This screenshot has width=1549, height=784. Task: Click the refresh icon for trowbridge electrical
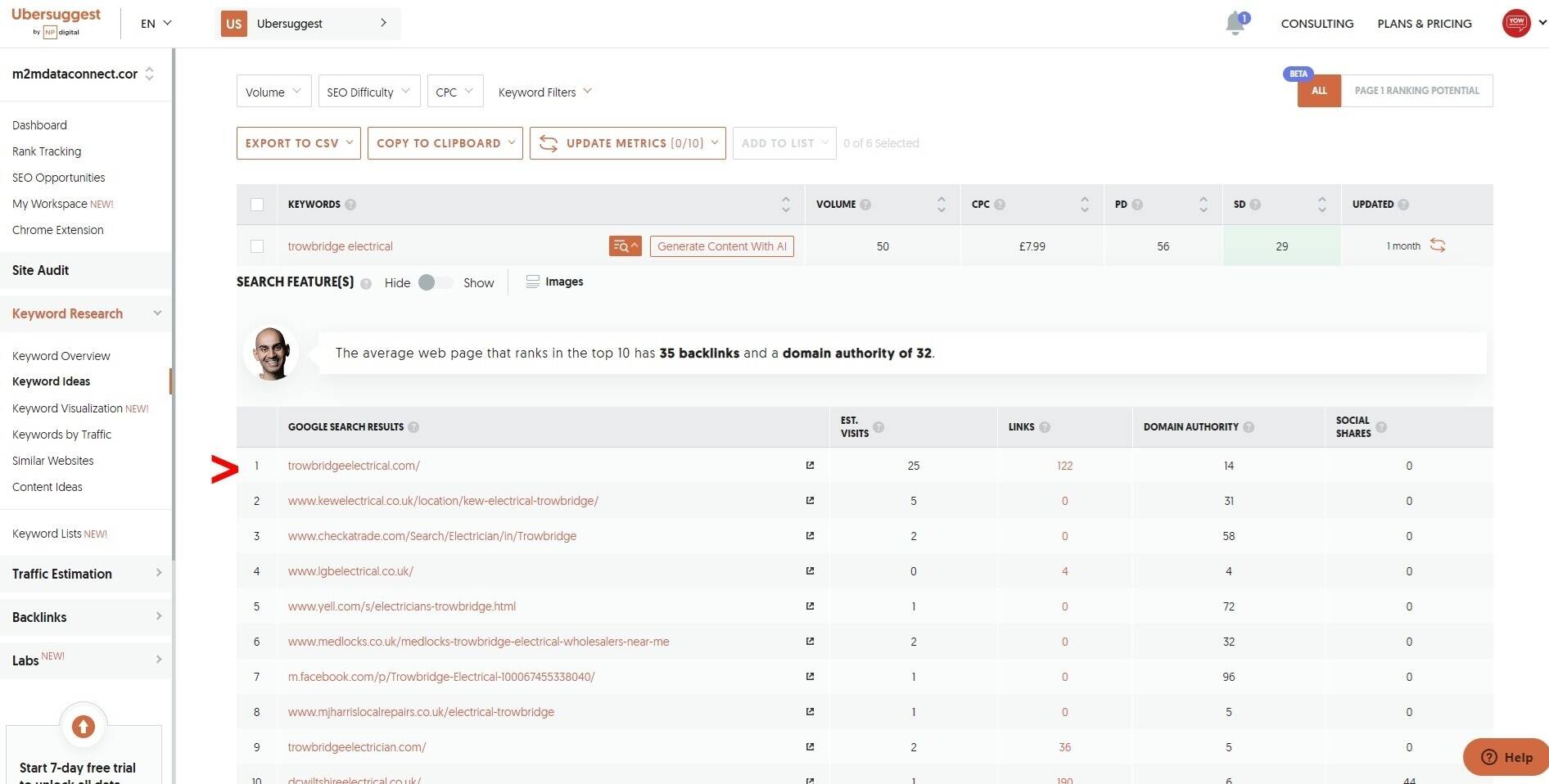(x=1438, y=246)
